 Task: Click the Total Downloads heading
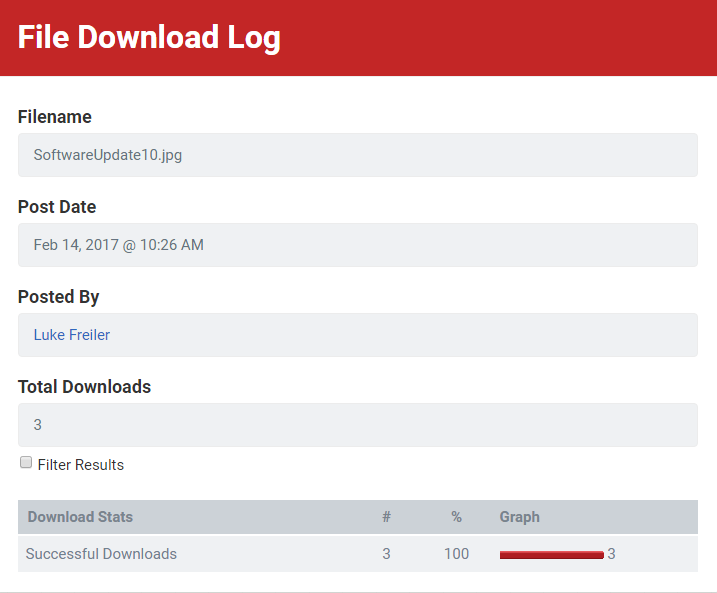pyautogui.click(x=84, y=387)
